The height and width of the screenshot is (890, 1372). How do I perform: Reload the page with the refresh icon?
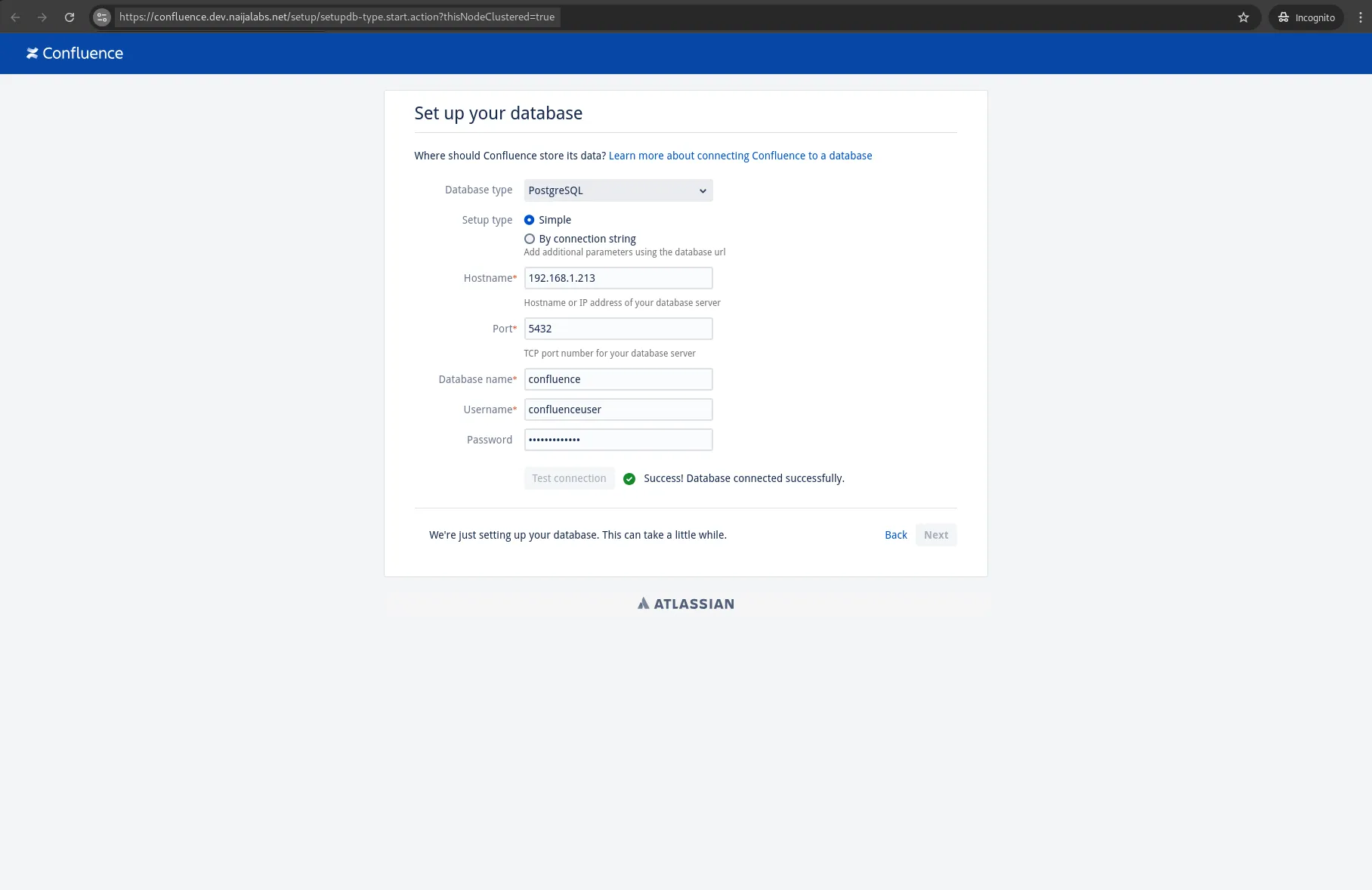pos(70,17)
